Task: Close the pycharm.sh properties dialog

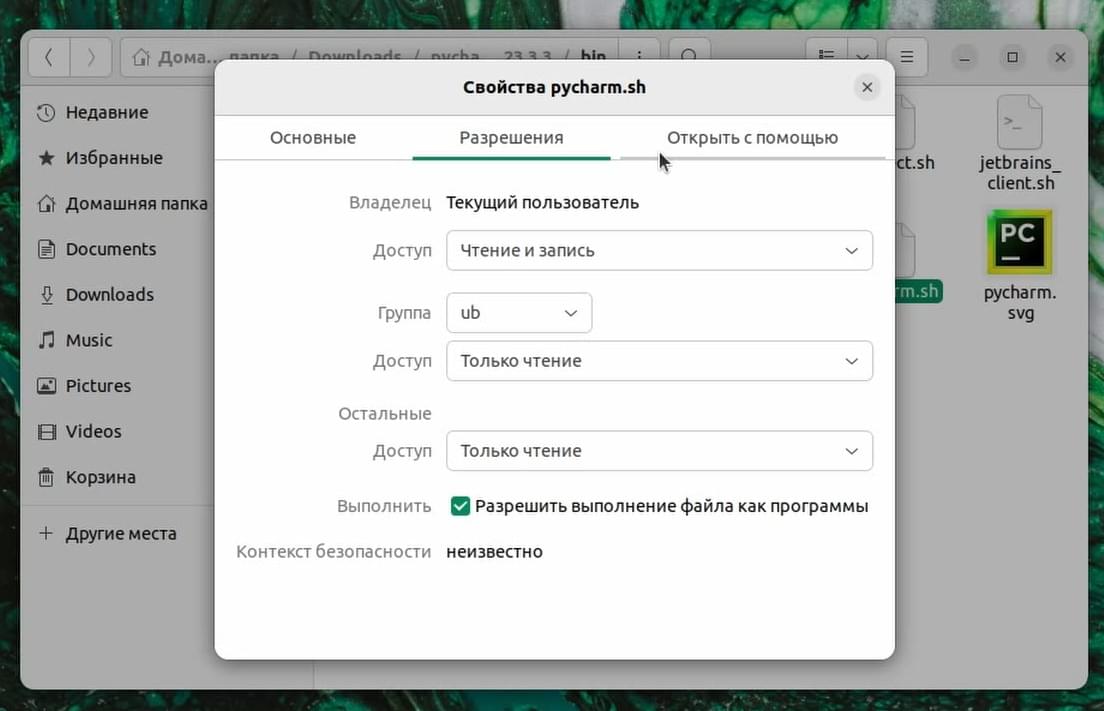Action: click(867, 87)
